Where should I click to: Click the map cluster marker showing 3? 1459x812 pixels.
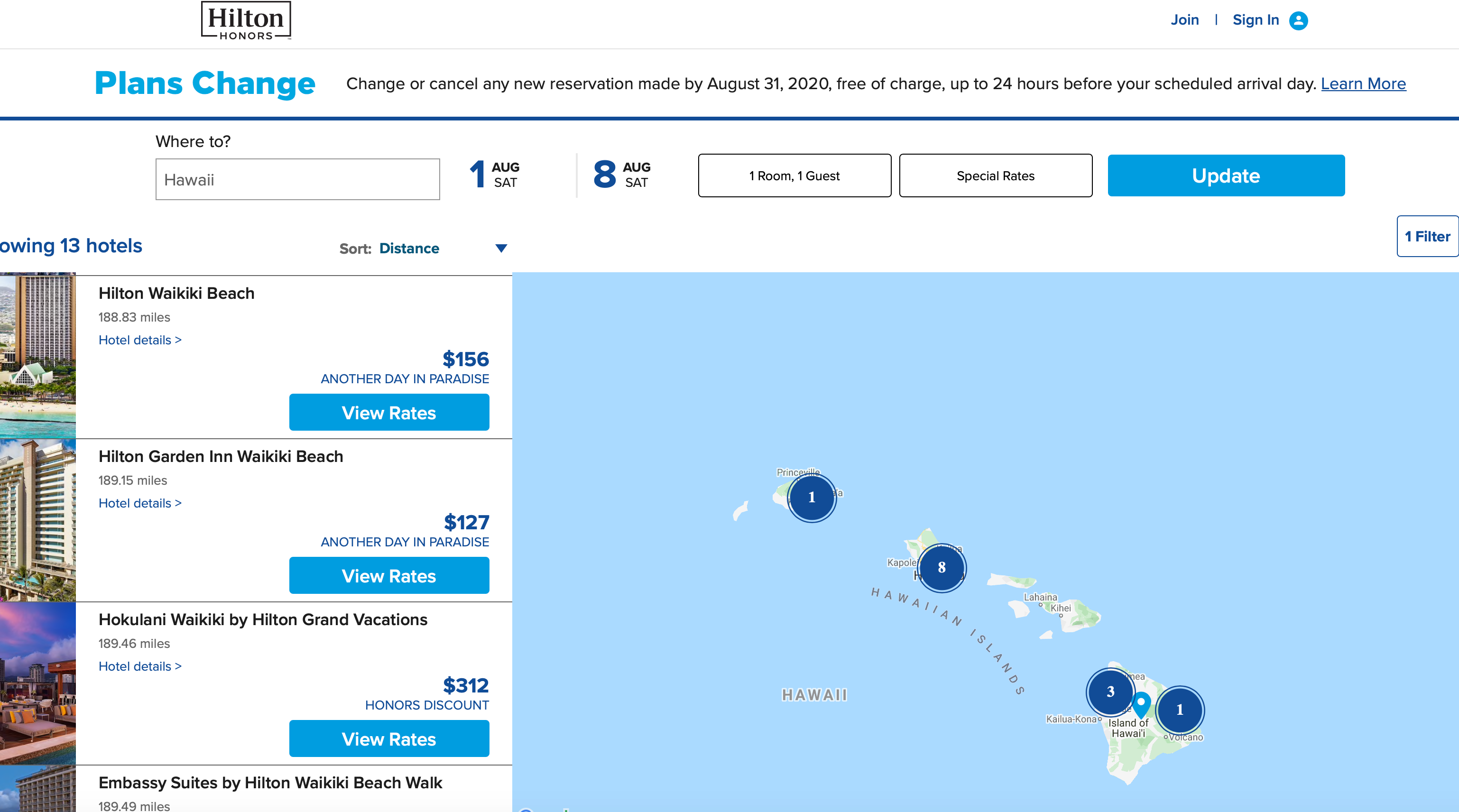1110,692
